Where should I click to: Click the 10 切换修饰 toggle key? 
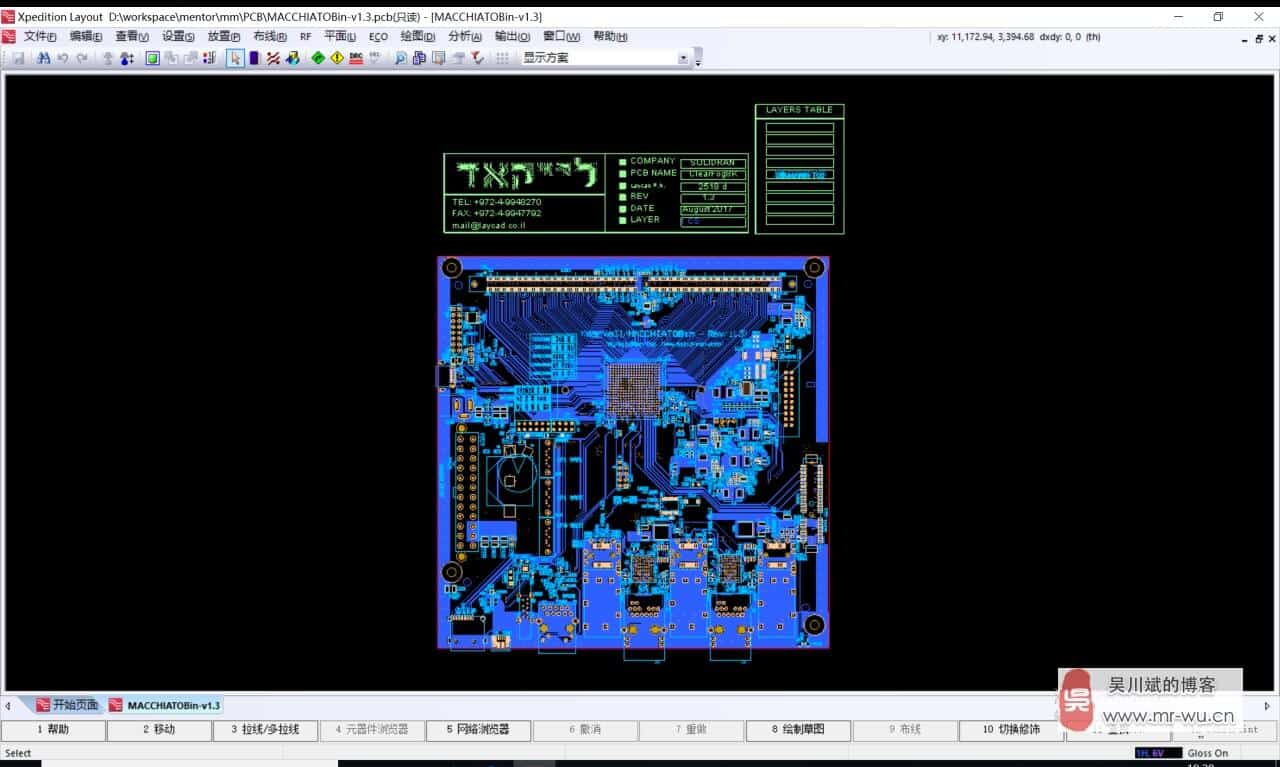[1010, 730]
